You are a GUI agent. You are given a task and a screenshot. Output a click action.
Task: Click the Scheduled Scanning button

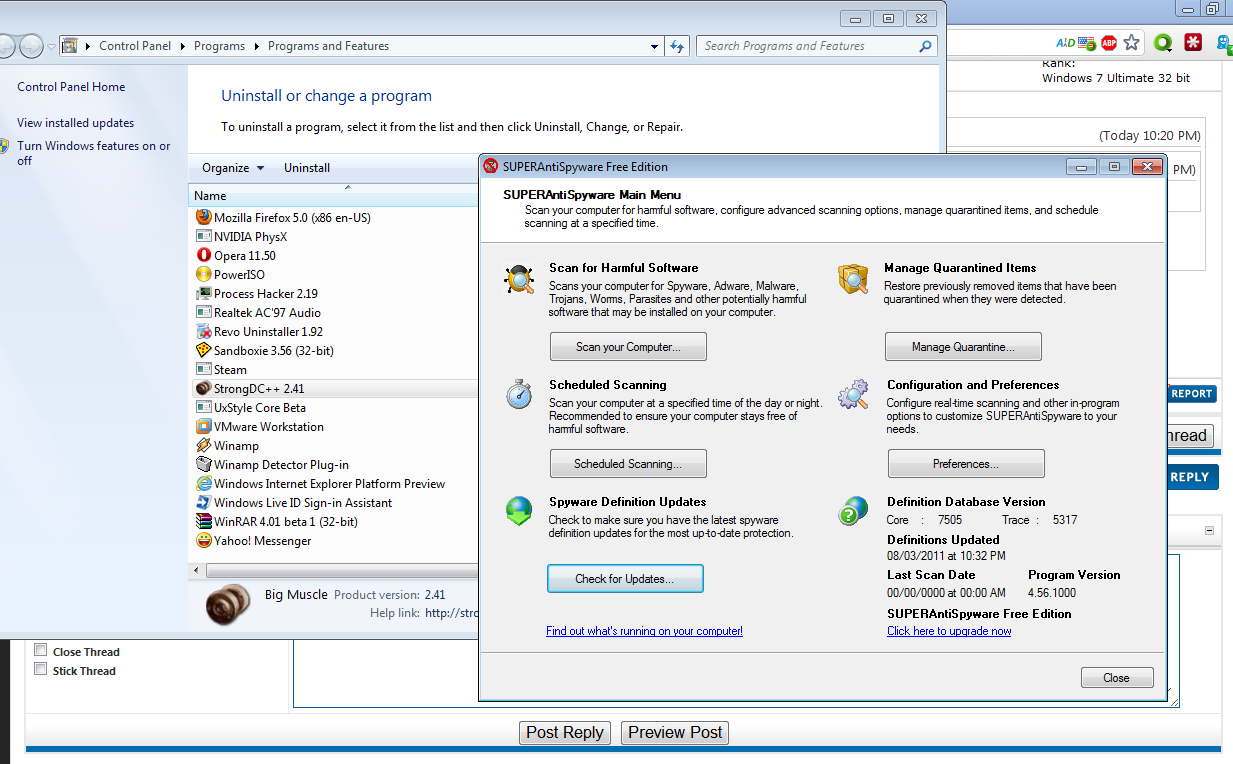coord(628,464)
